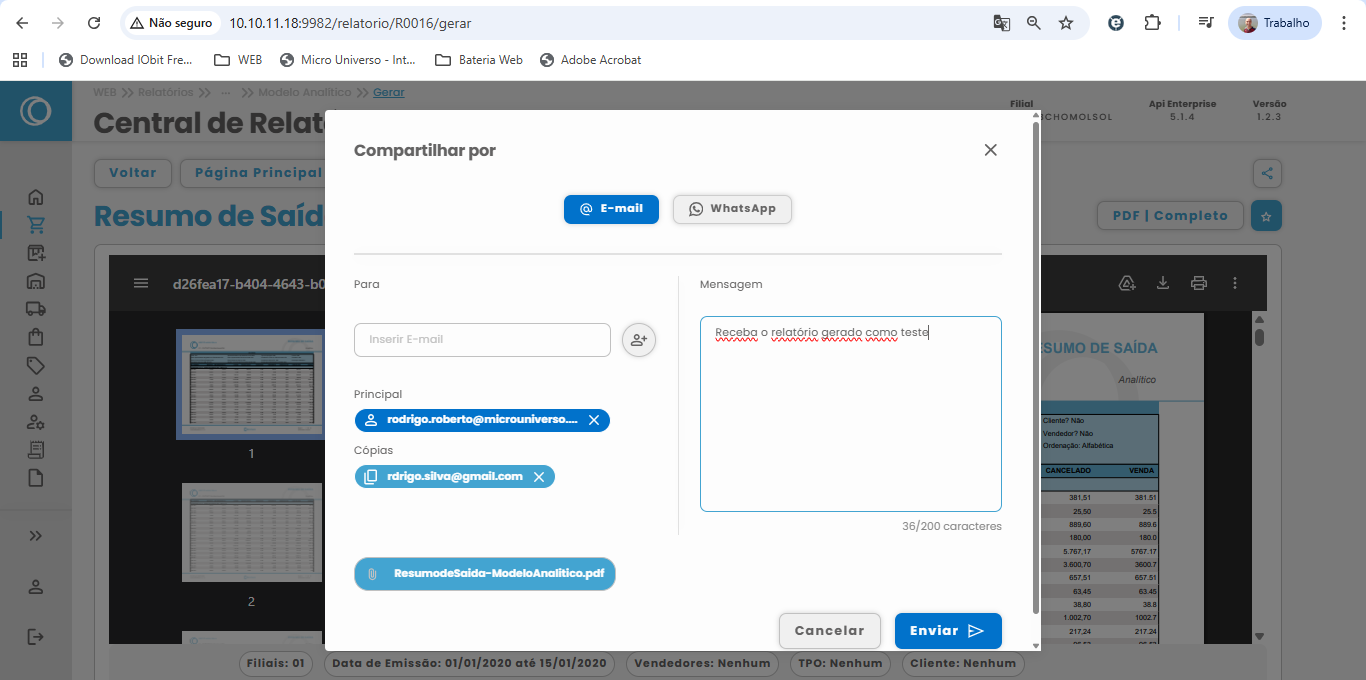Remove rodrigo.roberto principal email chip

pos(594,420)
